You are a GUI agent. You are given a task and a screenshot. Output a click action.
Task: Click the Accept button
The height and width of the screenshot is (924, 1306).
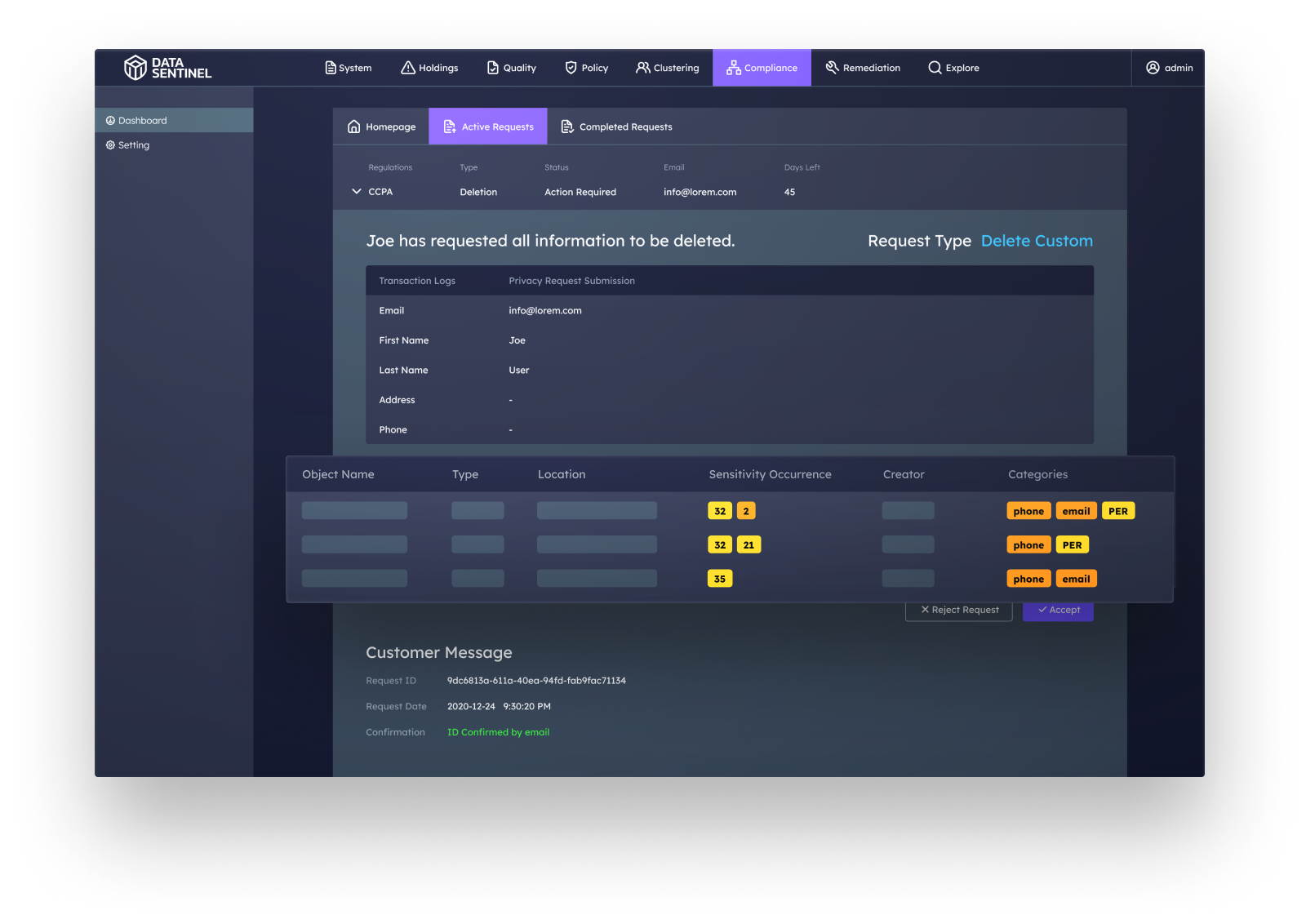click(x=1058, y=610)
